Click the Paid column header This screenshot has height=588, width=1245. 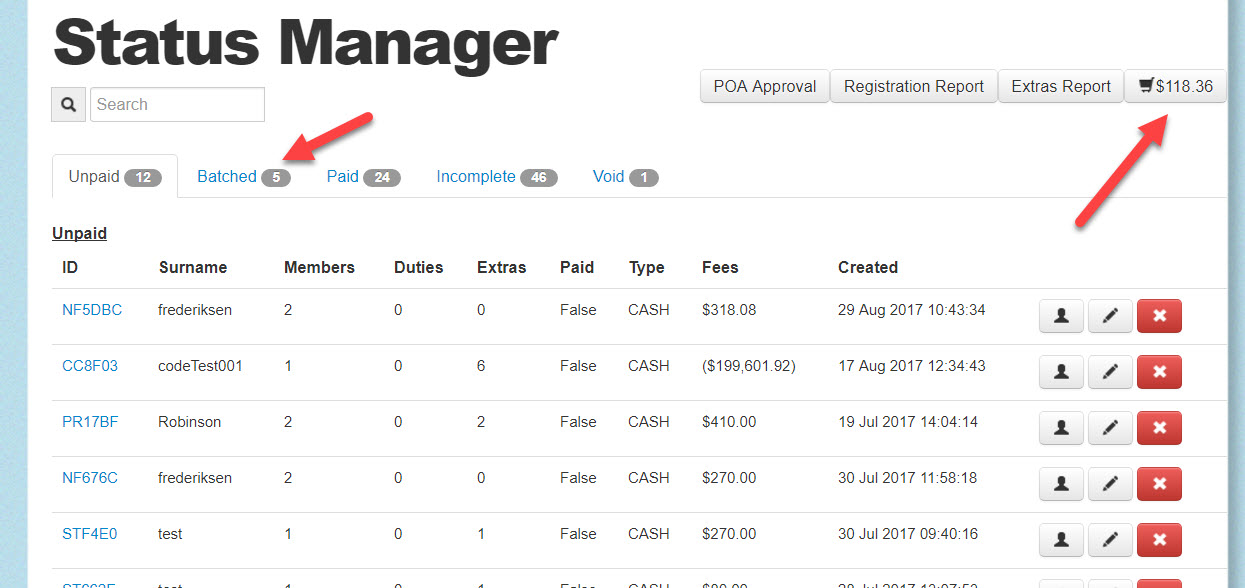577,267
